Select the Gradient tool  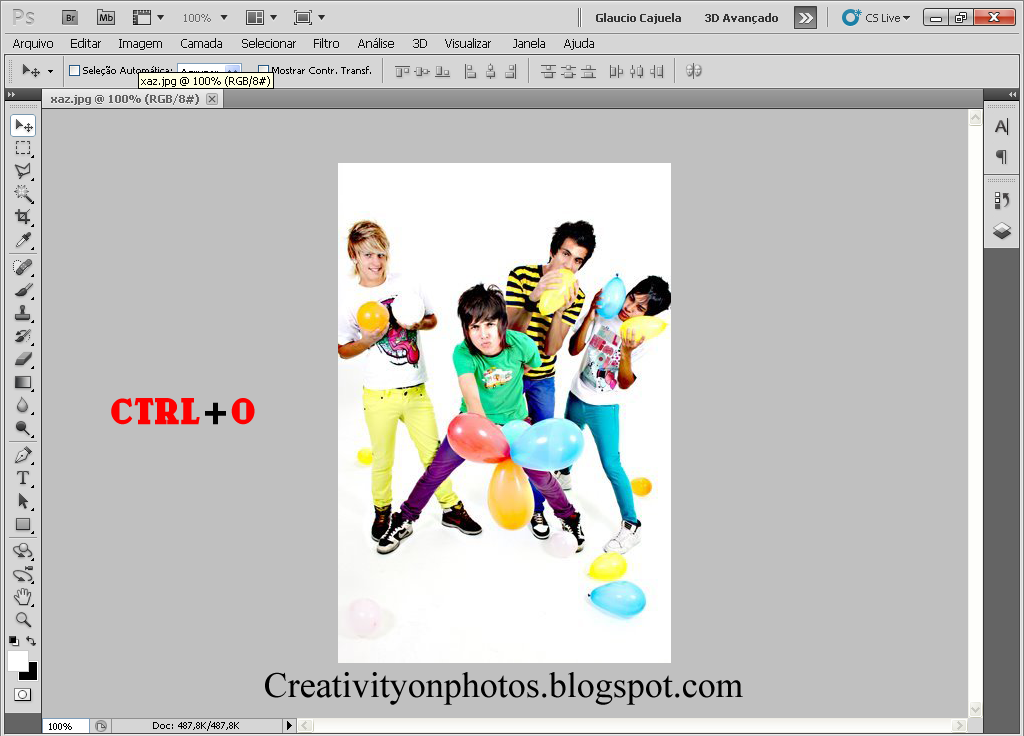23,382
